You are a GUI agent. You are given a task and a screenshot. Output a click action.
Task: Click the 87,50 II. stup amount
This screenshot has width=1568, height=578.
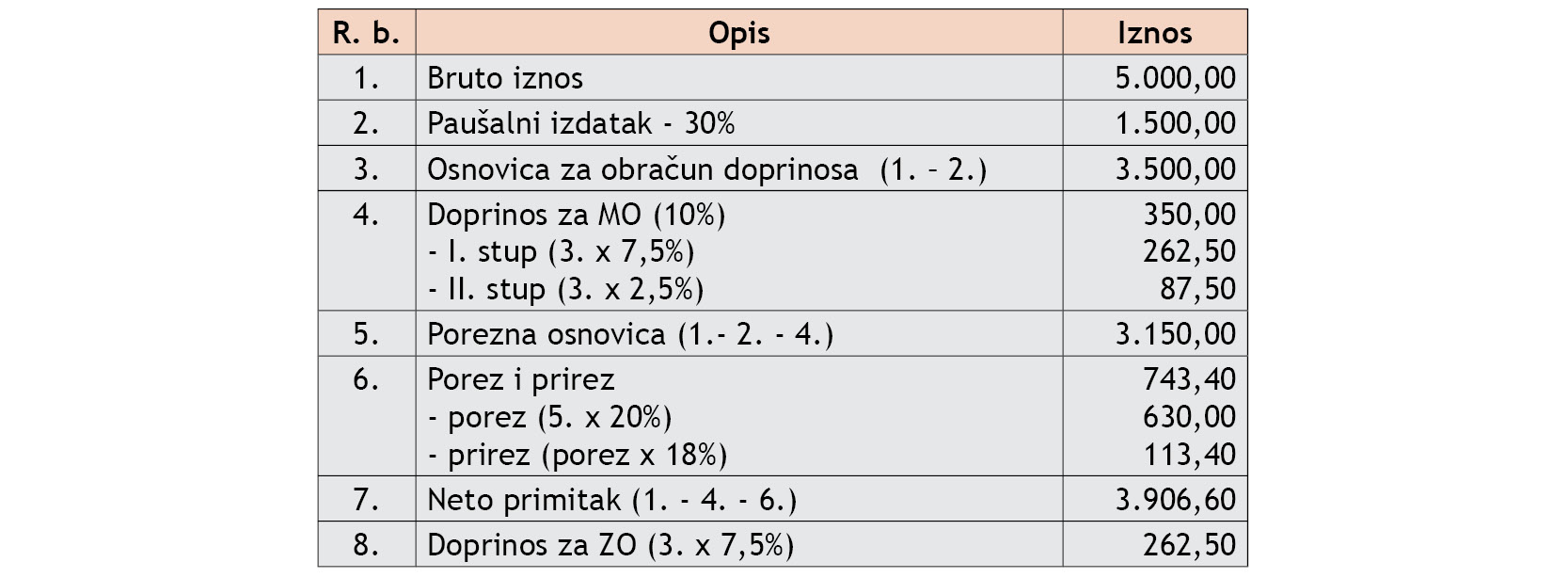coord(1196,289)
